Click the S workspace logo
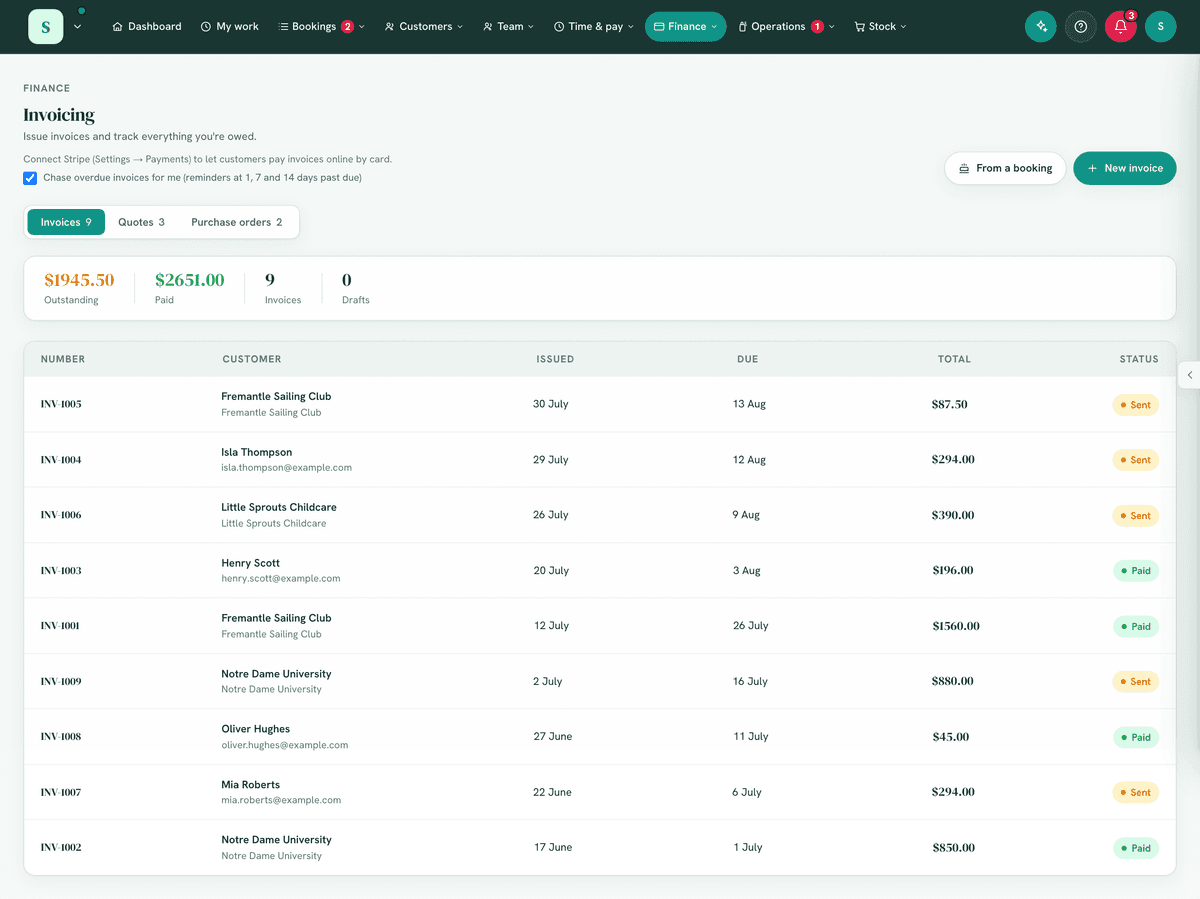Viewport: 1200px width, 899px height. coord(46,26)
